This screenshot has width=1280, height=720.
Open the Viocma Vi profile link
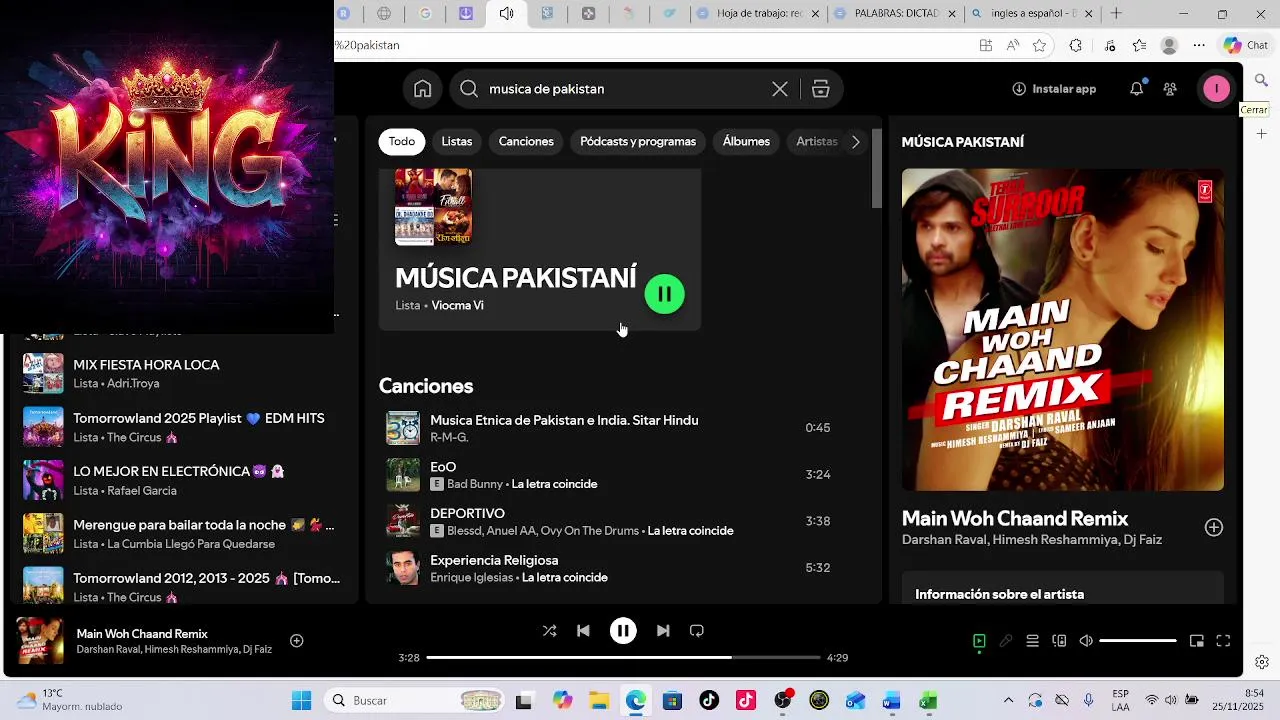click(457, 306)
